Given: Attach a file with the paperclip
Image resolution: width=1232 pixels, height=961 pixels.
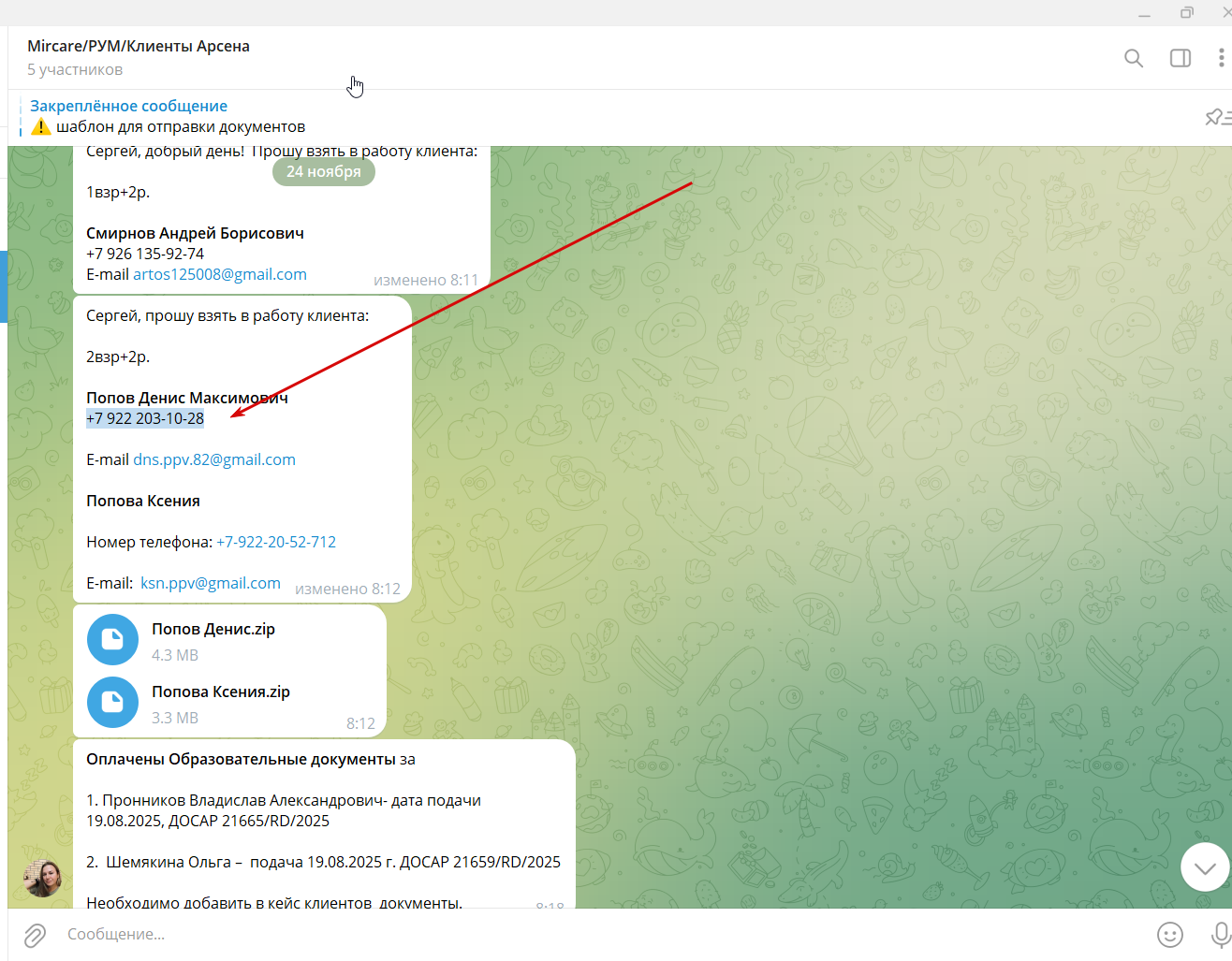Looking at the screenshot, I should tap(35, 935).
